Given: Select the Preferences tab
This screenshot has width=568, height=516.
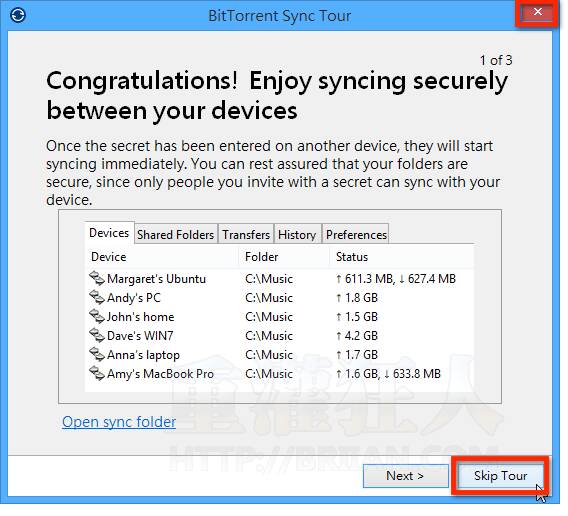Looking at the screenshot, I should 356,234.
